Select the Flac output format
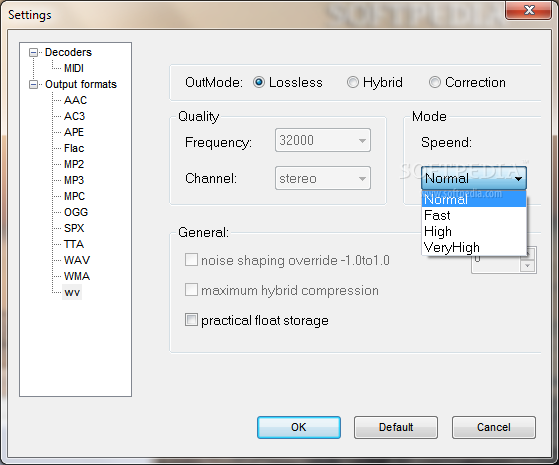This screenshot has height=465, width=559. pyautogui.click(x=74, y=148)
